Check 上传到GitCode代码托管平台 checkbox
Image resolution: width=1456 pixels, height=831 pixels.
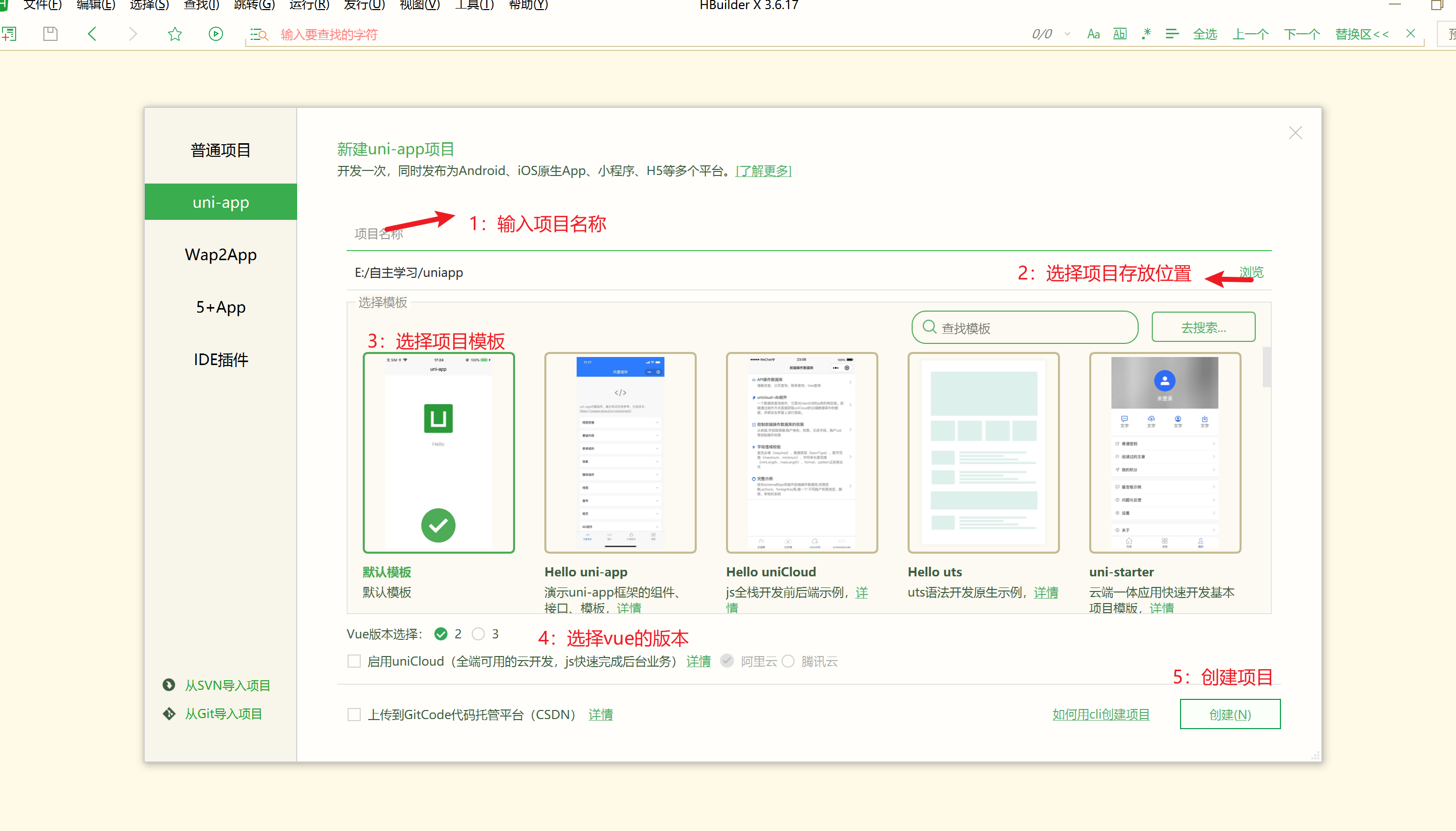point(354,714)
